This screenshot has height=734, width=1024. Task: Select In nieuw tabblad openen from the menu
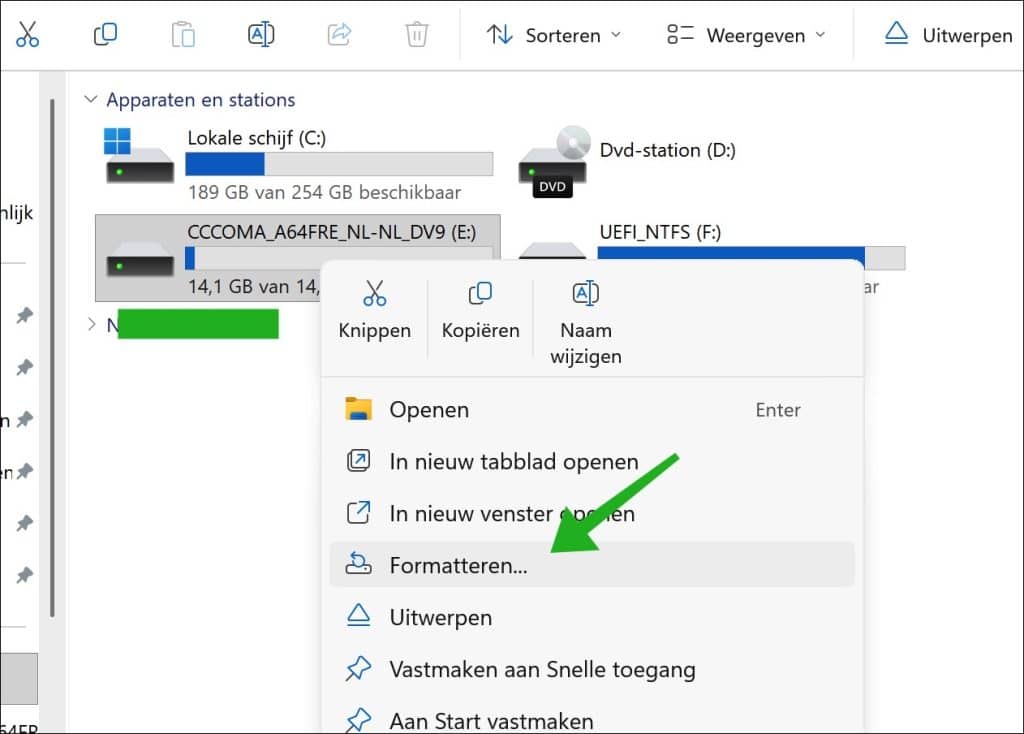point(513,462)
